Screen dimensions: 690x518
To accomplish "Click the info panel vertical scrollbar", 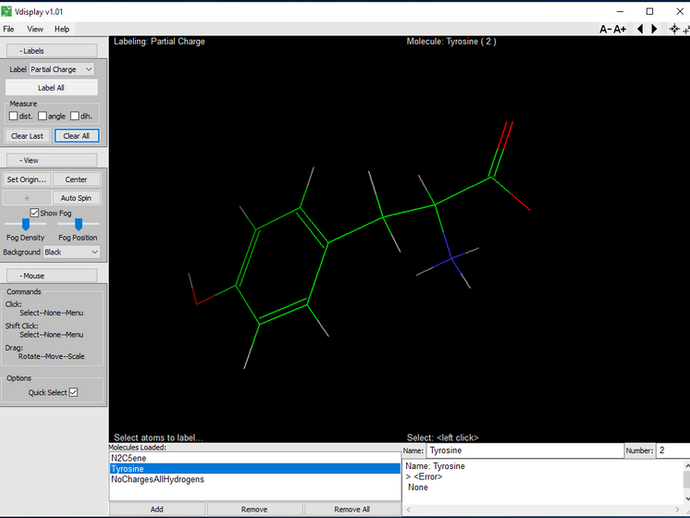I will pos(686,482).
